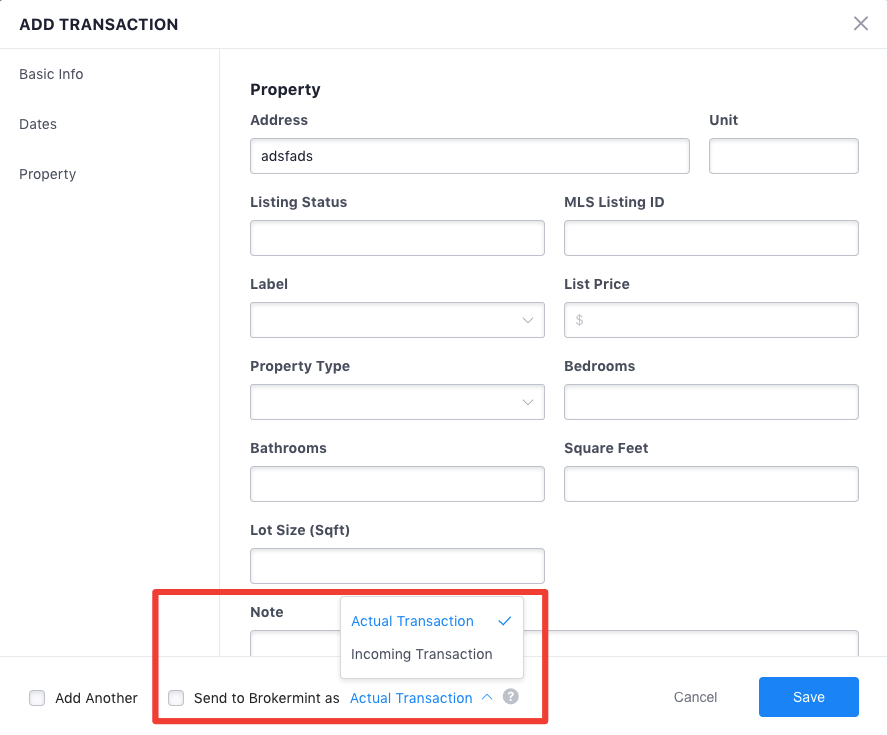Screen dimensions: 887x735
Task: Cancel the new transaction
Action: point(695,697)
